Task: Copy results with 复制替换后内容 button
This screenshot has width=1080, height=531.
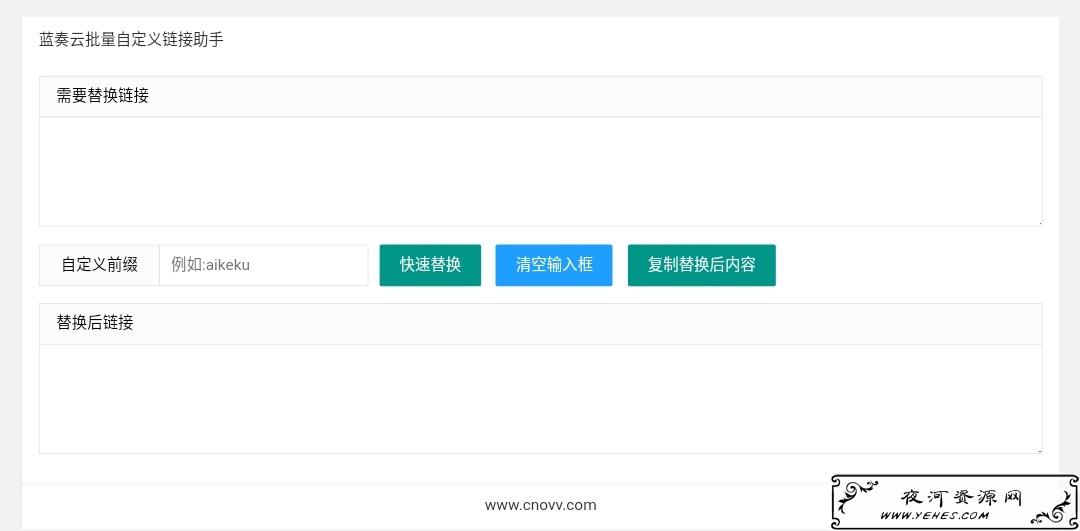Action: (x=701, y=265)
